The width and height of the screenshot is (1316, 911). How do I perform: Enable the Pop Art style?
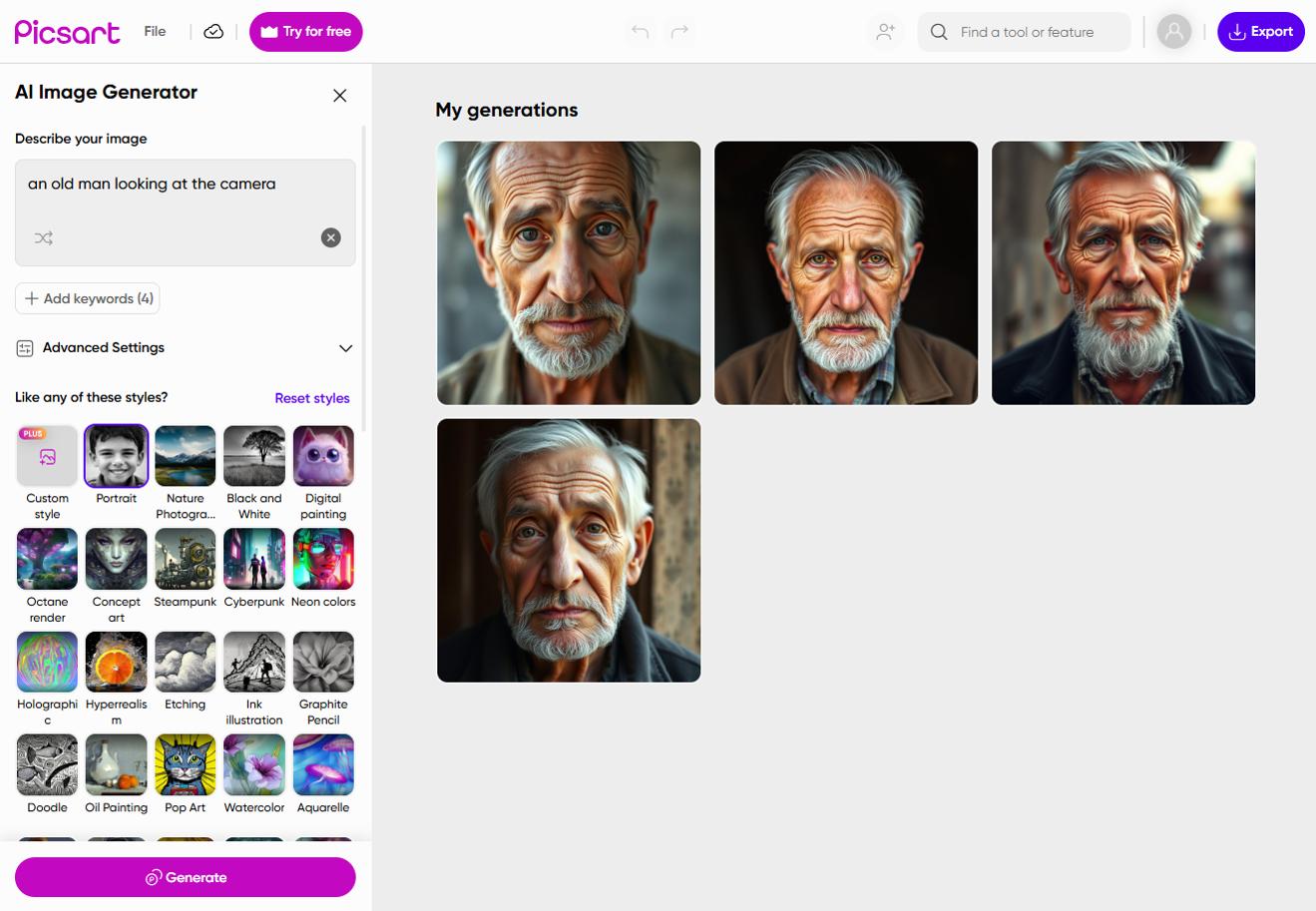pyautogui.click(x=185, y=764)
